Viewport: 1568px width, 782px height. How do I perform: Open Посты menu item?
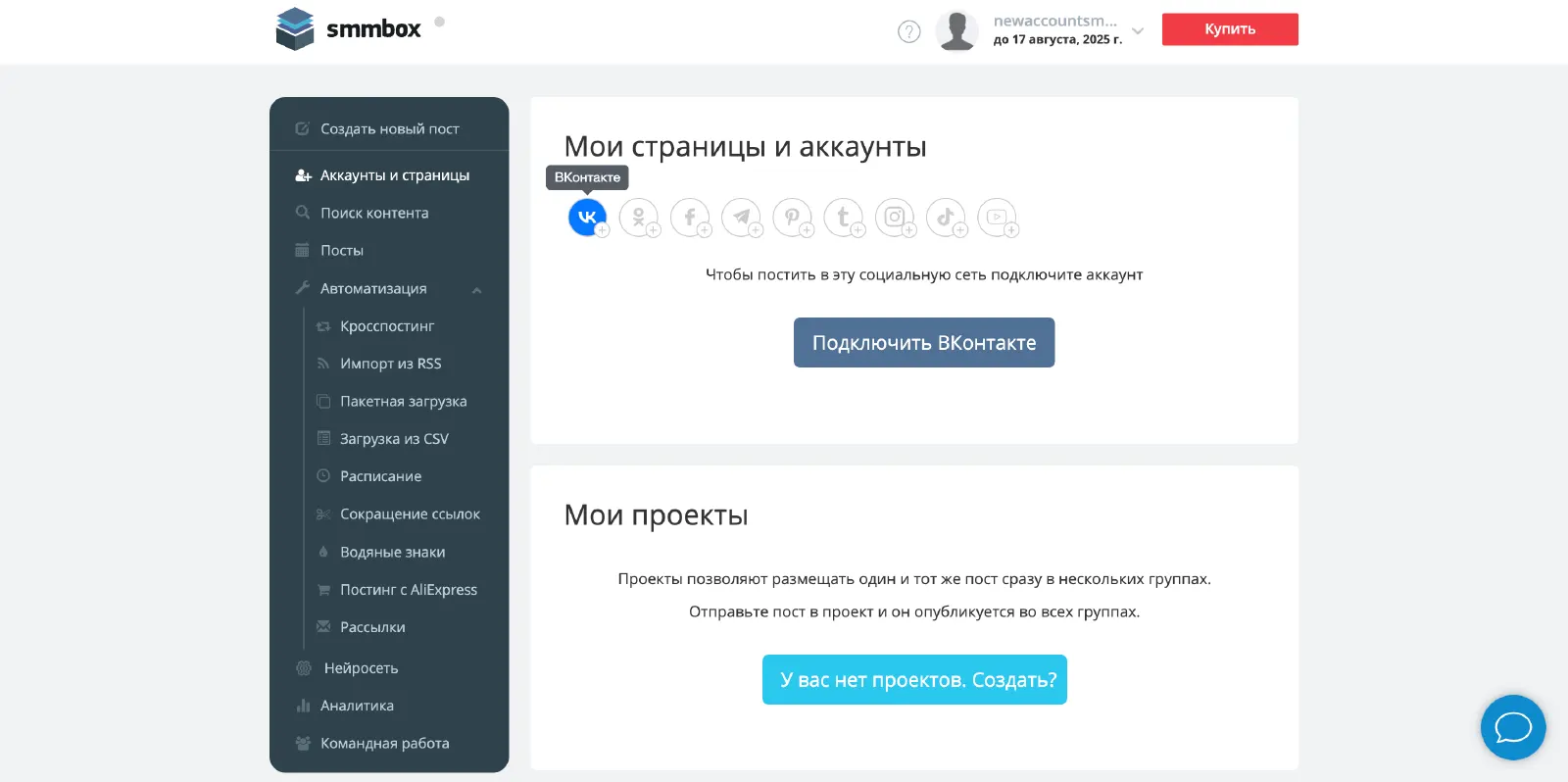389,251
